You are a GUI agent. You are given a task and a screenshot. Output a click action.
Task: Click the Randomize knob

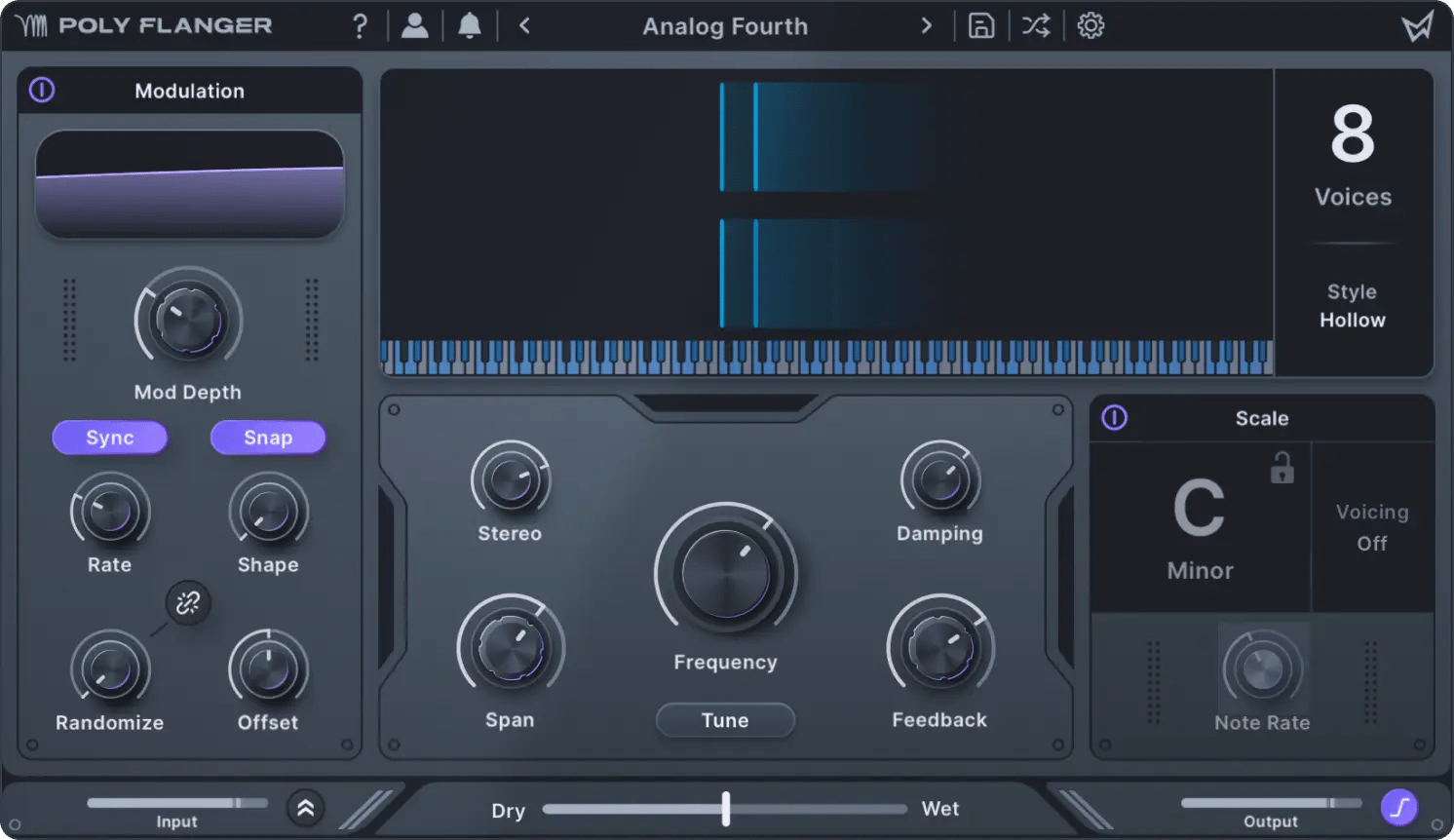click(110, 669)
